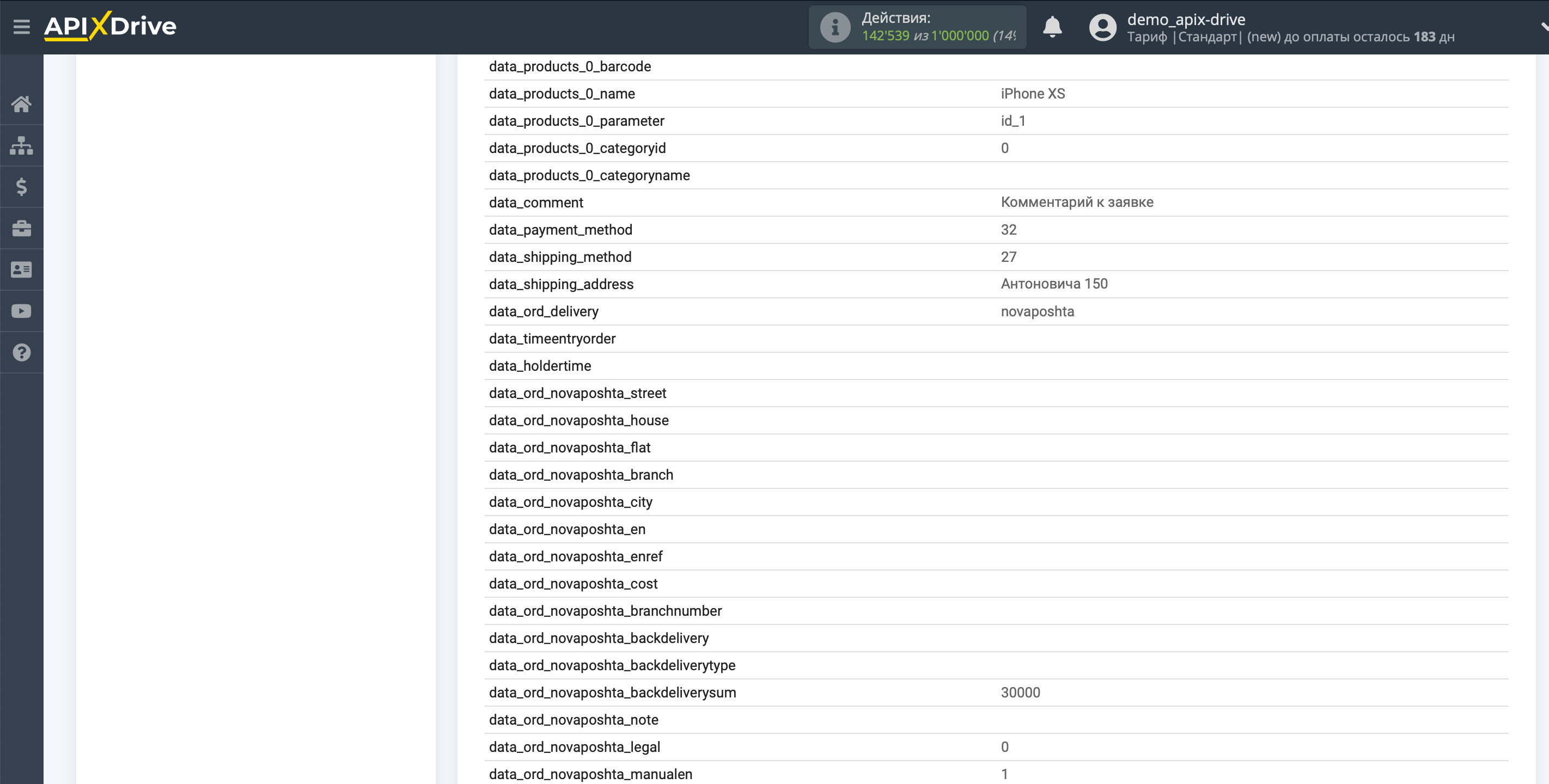
Task: Click the demo_apix-drive username
Action: [x=1186, y=19]
